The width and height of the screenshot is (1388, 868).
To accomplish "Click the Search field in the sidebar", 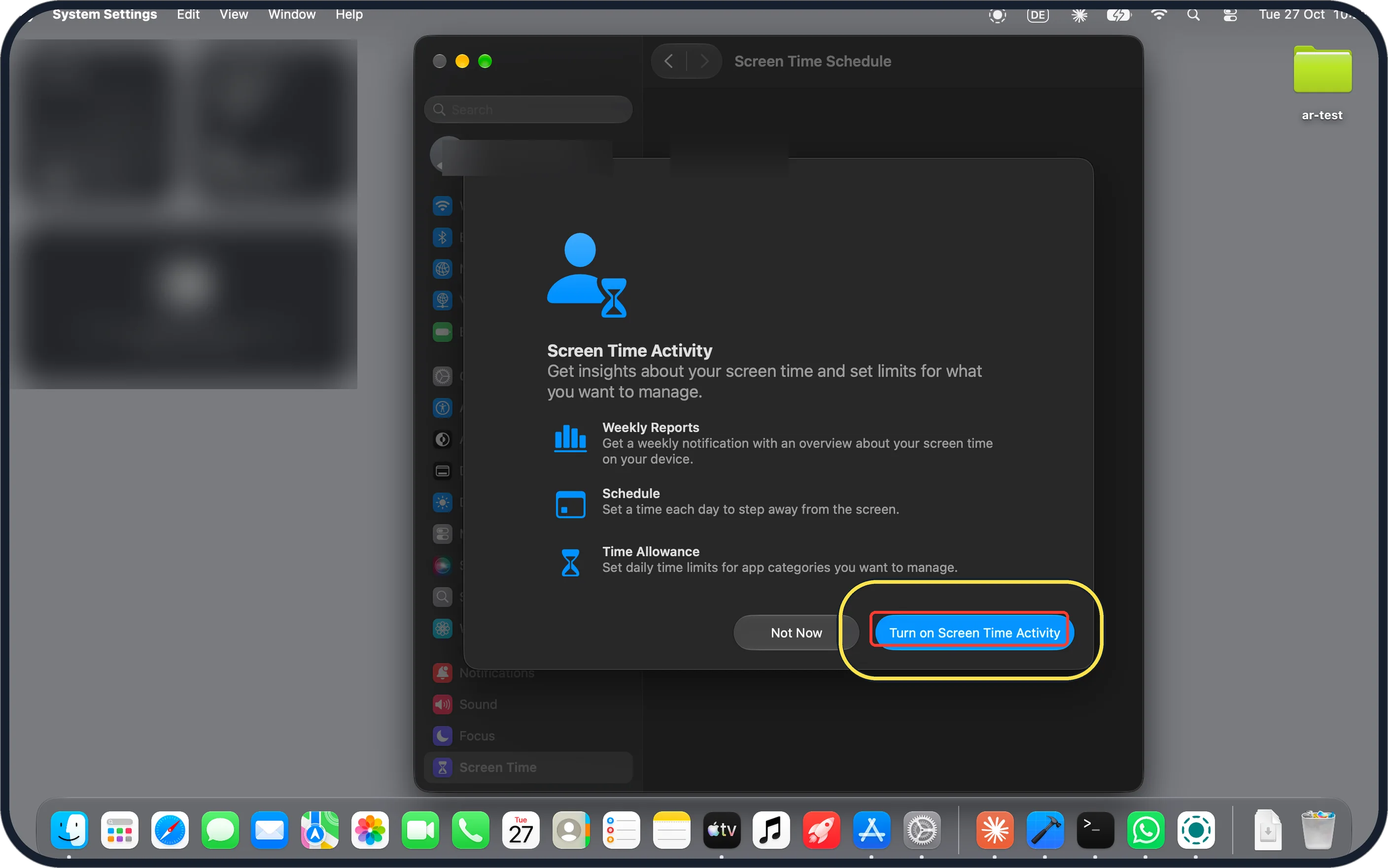I will click(528, 109).
